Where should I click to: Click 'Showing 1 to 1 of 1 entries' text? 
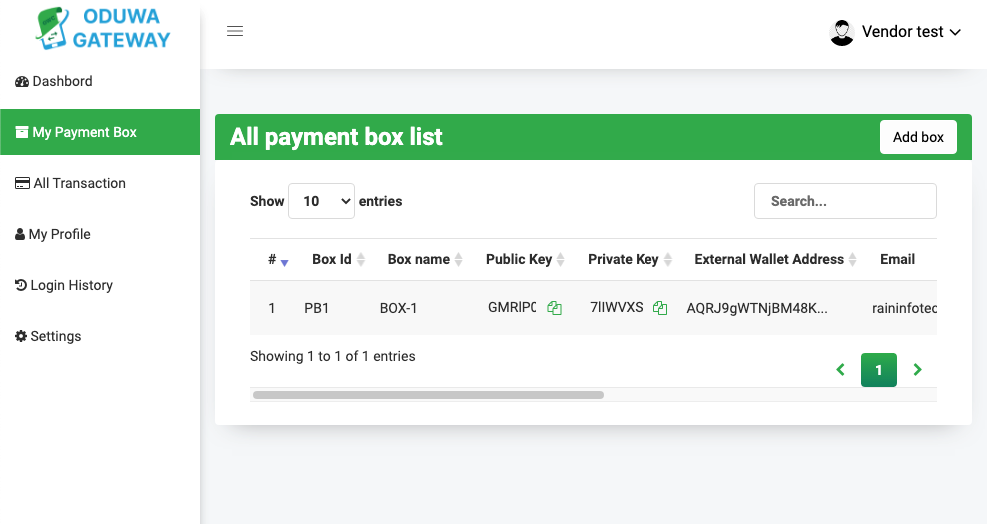click(332, 356)
